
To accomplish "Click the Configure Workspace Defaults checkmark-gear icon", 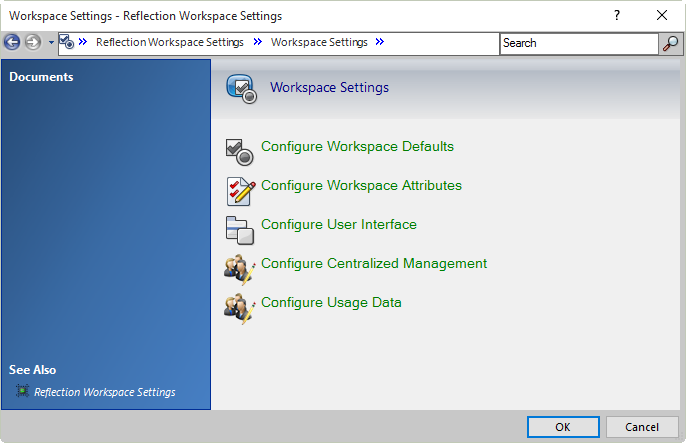I will pyautogui.click(x=239, y=150).
